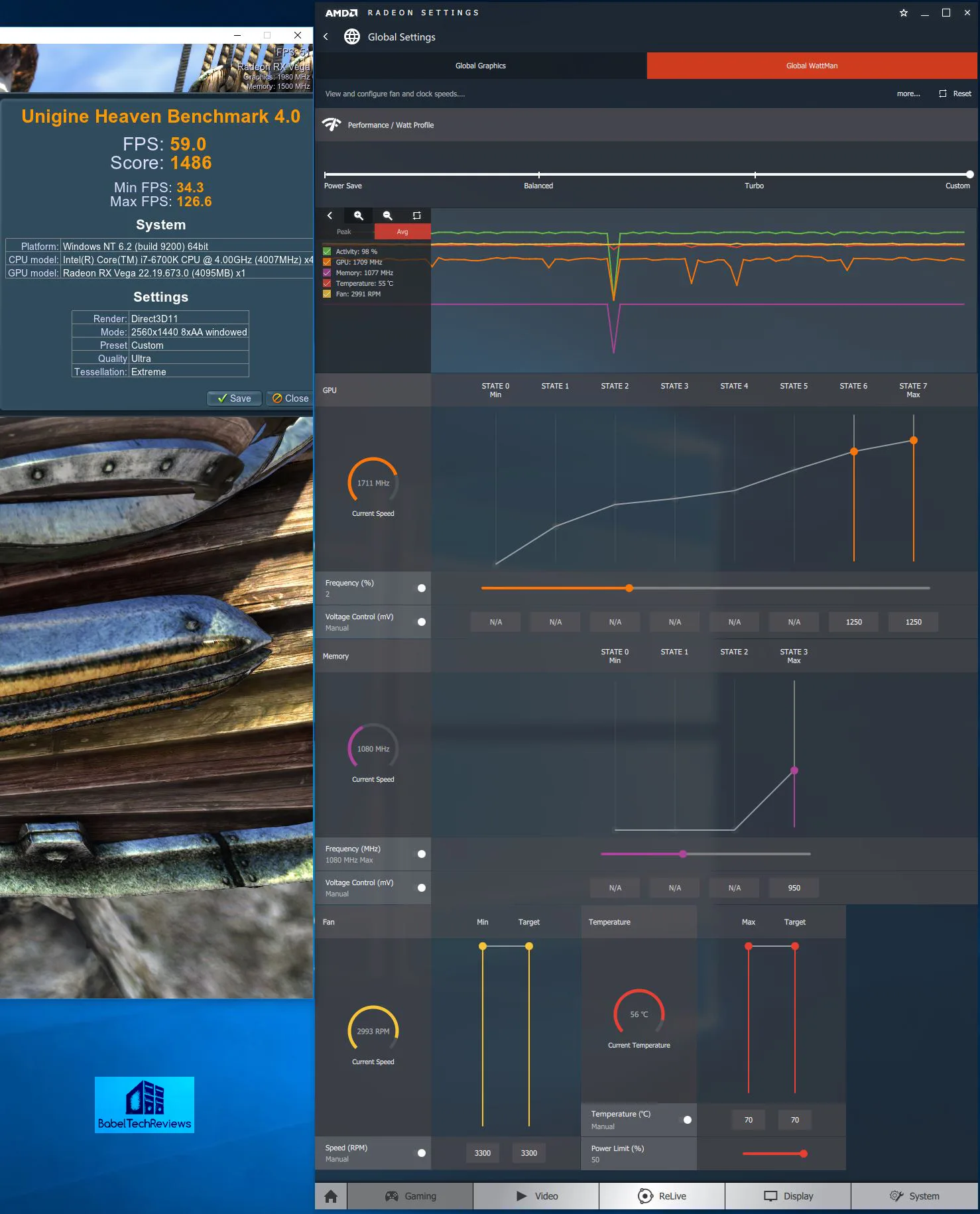Toggle Memory graph checkbox
This screenshot has width=980, height=1214.
click(x=327, y=273)
